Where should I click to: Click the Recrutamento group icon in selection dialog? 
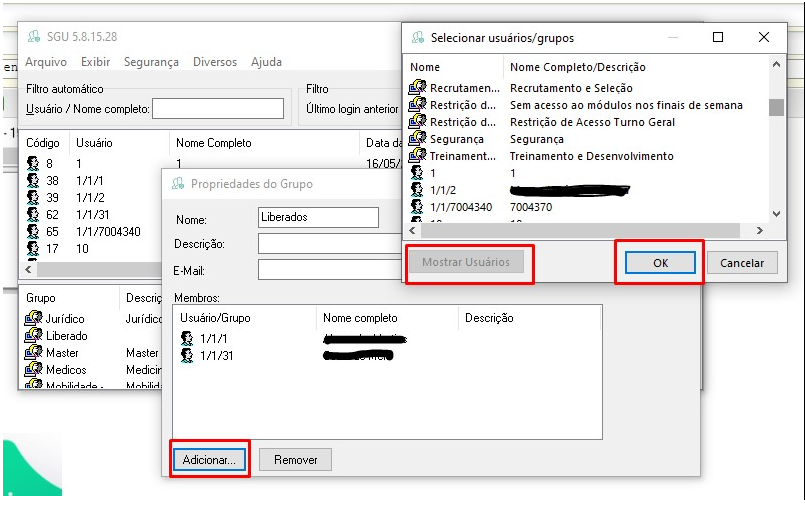tap(417, 88)
